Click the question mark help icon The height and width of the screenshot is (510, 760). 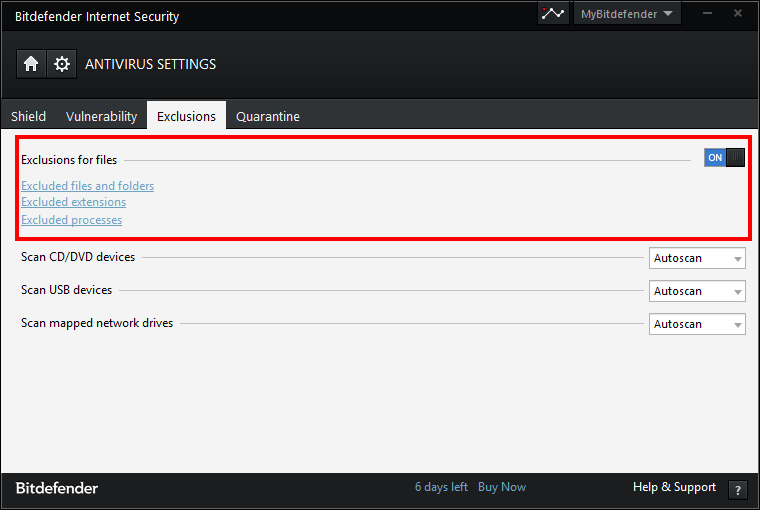[x=738, y=489]
